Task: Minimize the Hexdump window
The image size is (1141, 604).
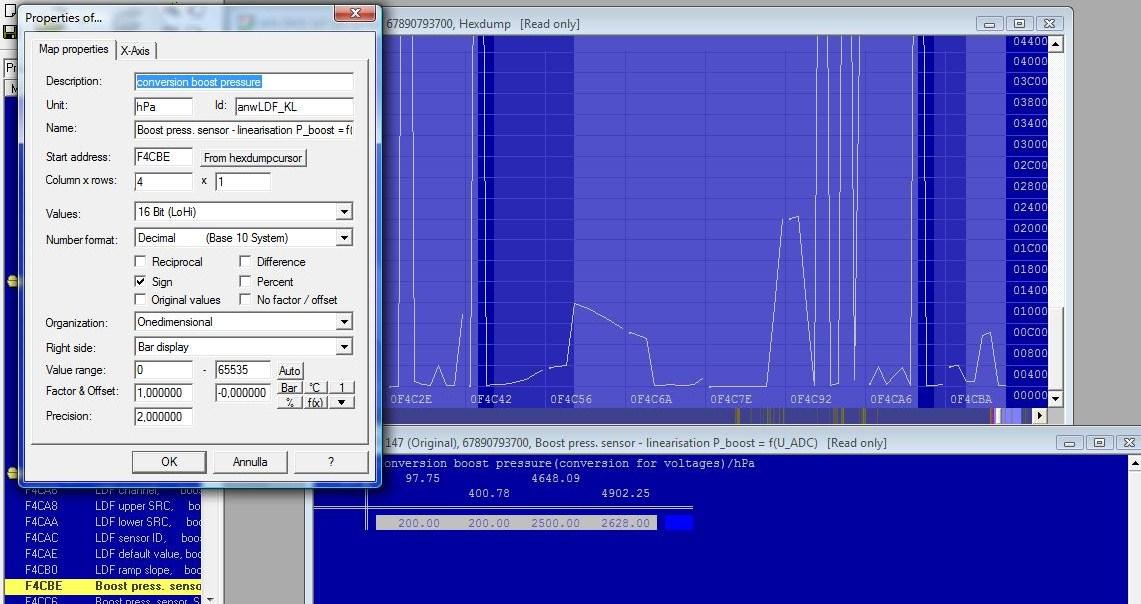Action: point(990,24)
